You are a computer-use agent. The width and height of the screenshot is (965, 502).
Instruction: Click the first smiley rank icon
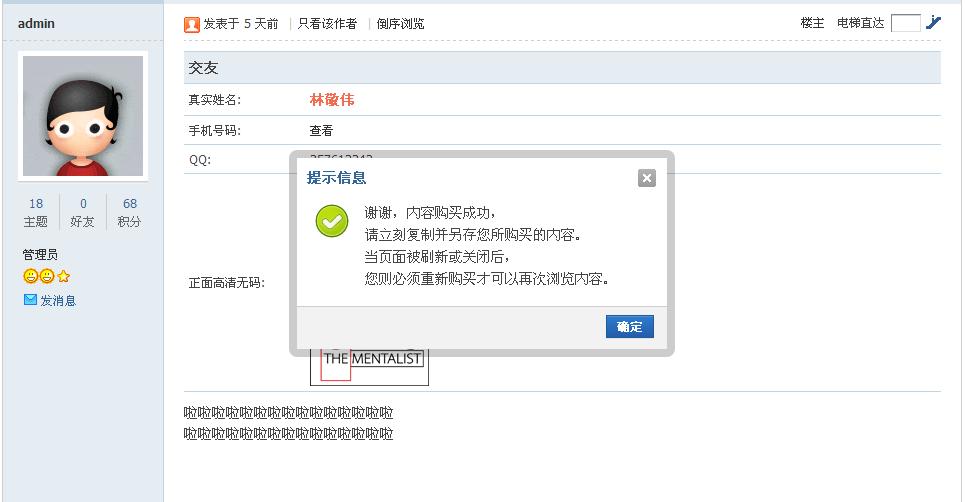click(30, 276)
